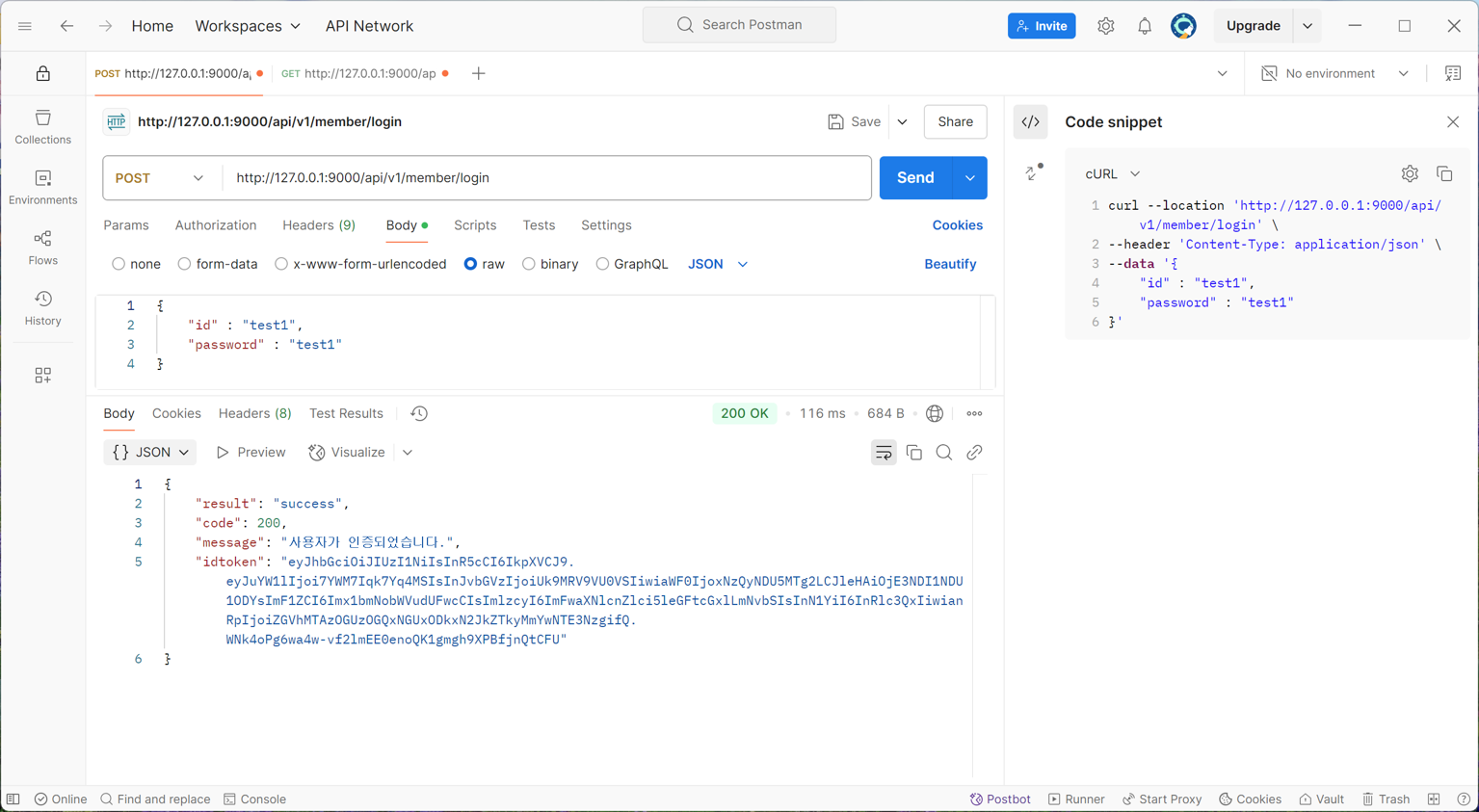Open the request Settings tab
Viewport: 1479px width, 812px height.
tap(606, 225)
